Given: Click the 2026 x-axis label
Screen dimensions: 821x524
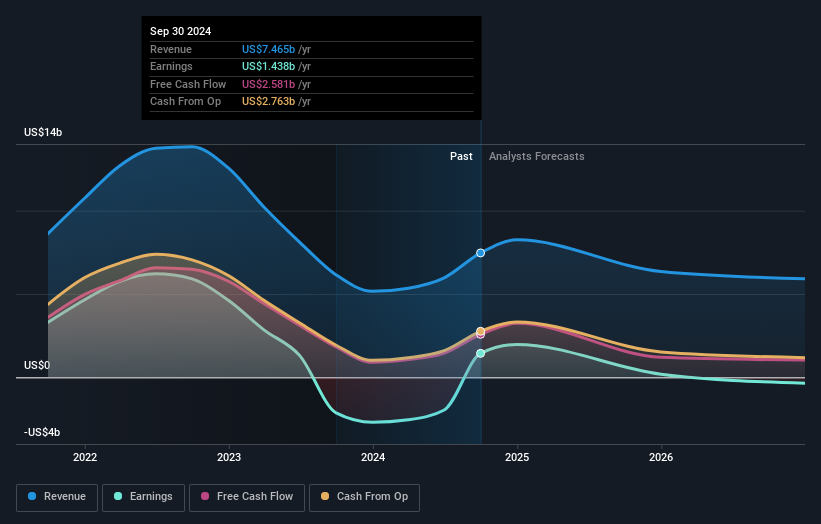Looking at the screenshot, I should click(661, 457).
